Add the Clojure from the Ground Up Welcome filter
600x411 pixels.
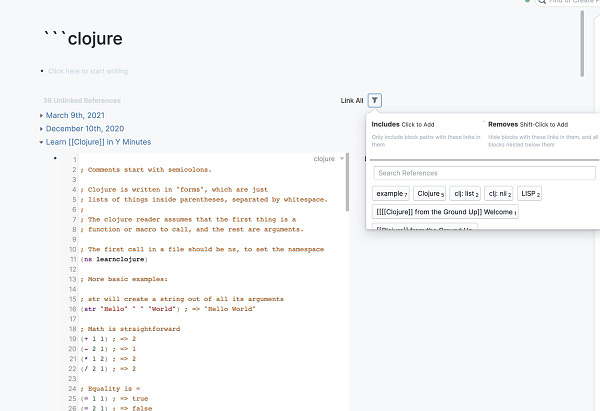coord(445,212)
